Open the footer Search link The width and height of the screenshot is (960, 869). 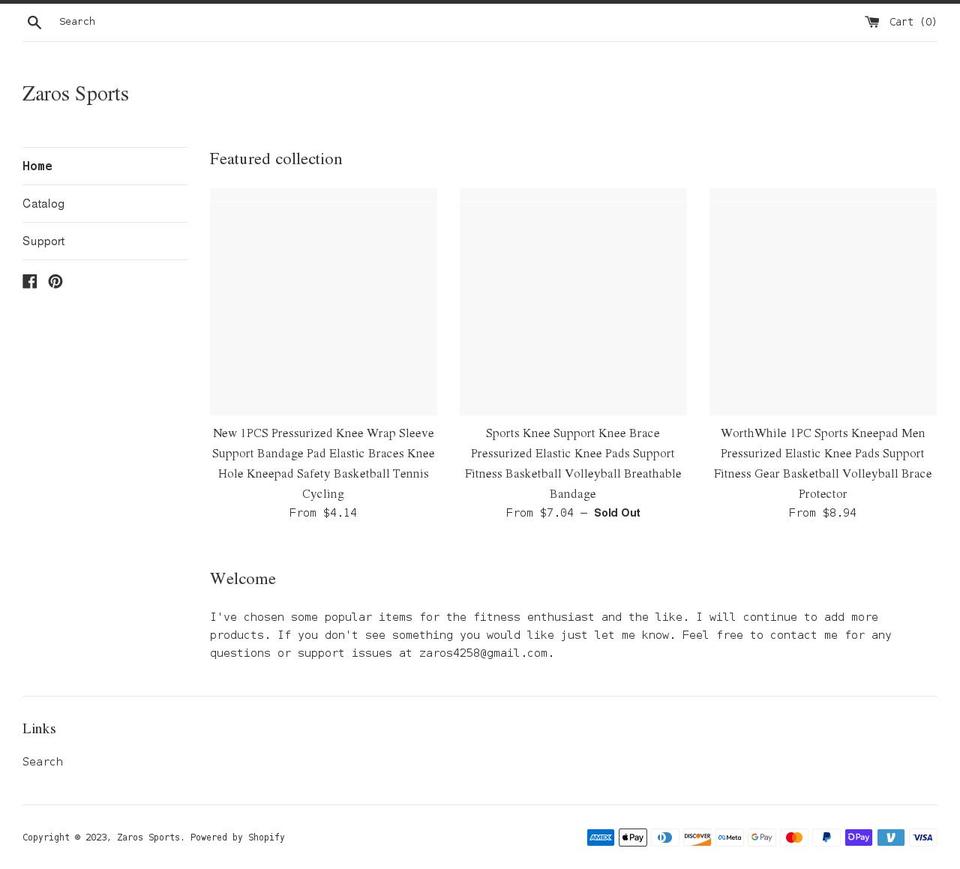click(x=43, y=762)
